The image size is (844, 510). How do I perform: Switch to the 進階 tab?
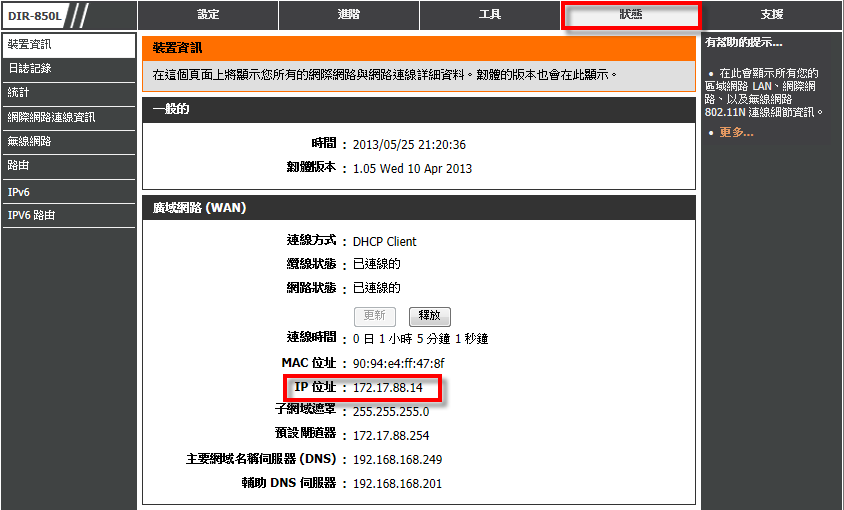349,15
